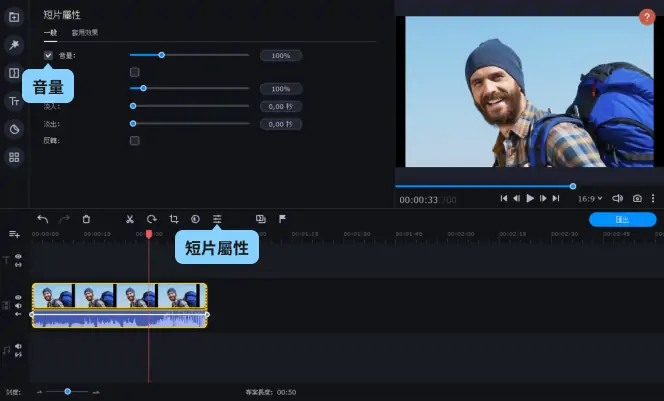Click the preview playback progress bar
This screenshot has height=401, width=664.
(527, 186)
